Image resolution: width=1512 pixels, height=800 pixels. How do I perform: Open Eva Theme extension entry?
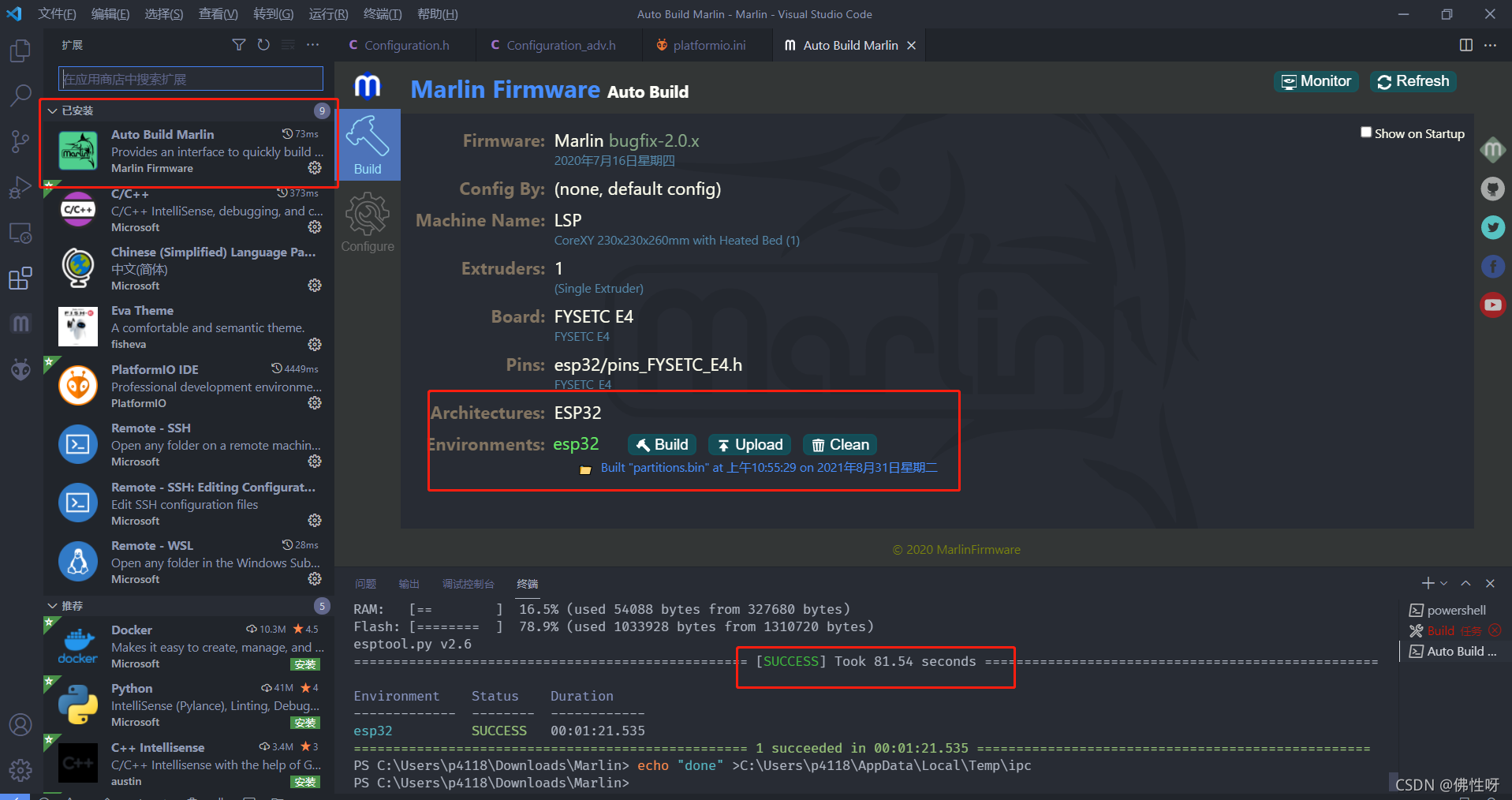pyautogui.click(x=189, y=327)
